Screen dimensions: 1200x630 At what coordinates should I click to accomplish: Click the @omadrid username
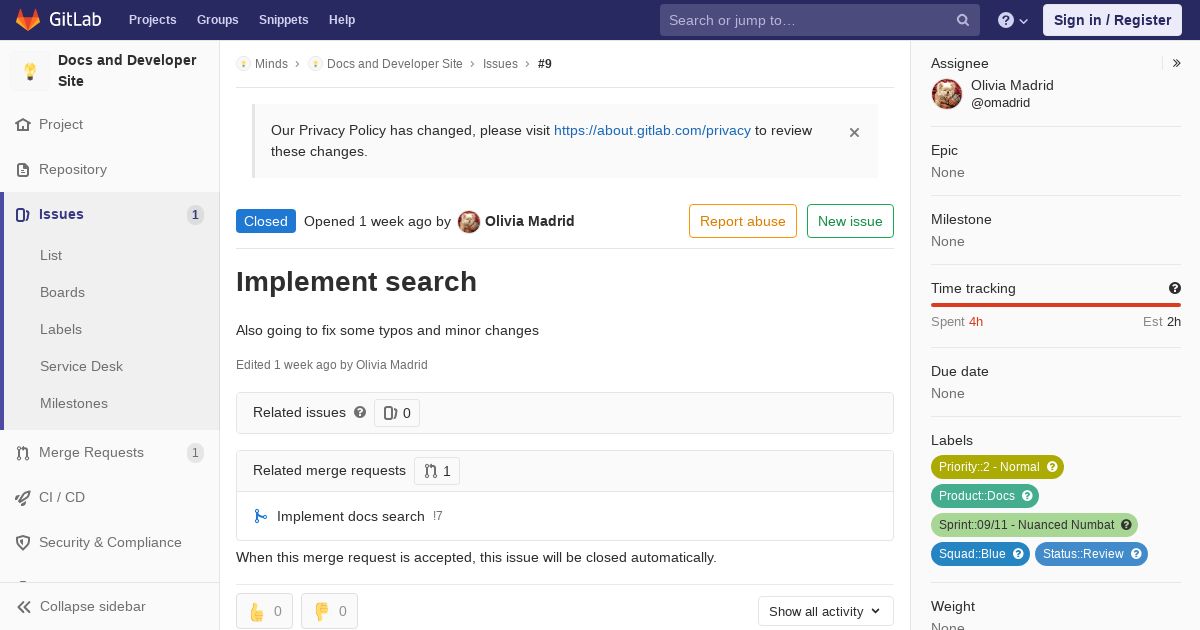point(1000,103)
